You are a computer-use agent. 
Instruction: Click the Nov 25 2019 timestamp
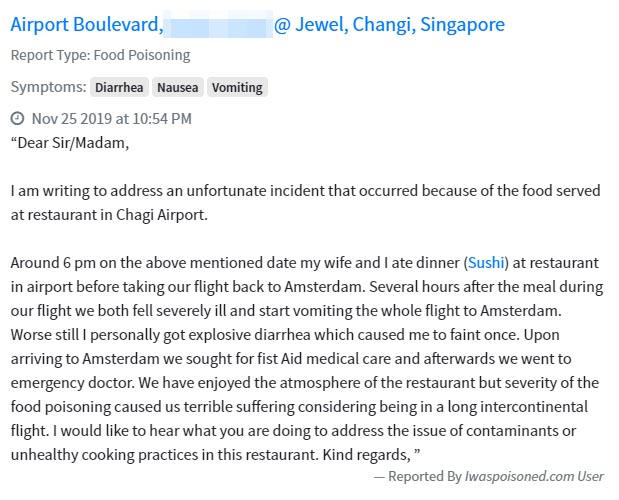point(111,119)
